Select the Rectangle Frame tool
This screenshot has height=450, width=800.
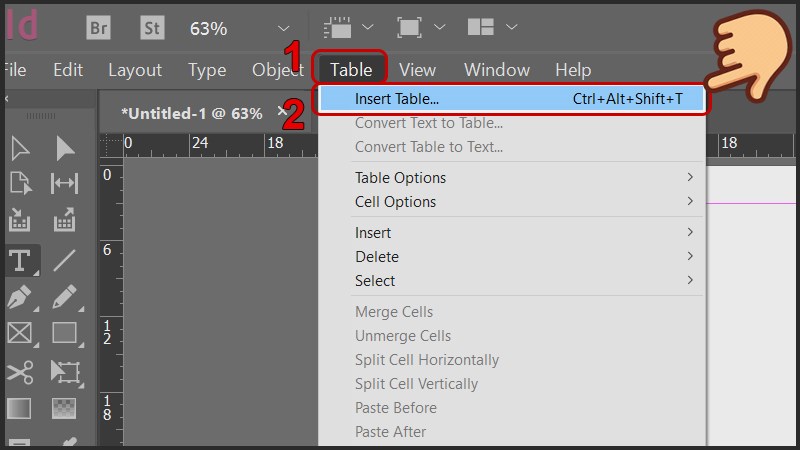coord(20,333)
